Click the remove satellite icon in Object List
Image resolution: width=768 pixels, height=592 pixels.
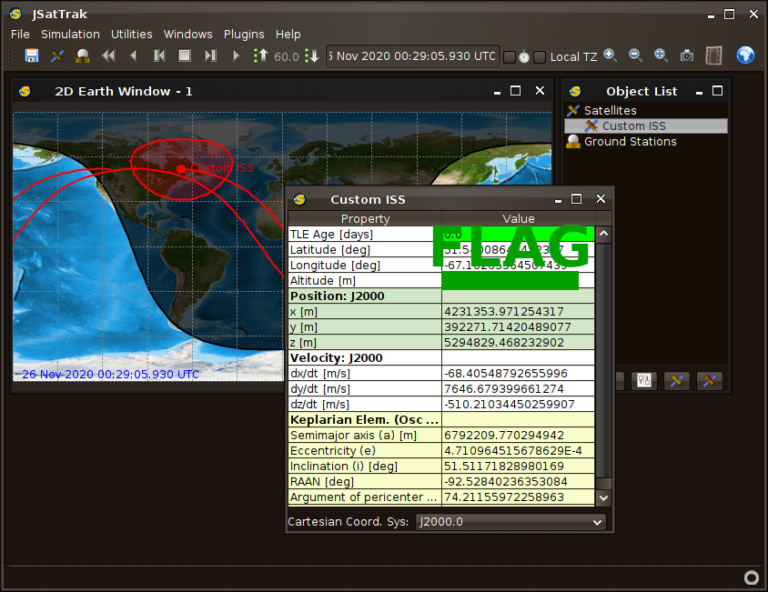[709, 381]
